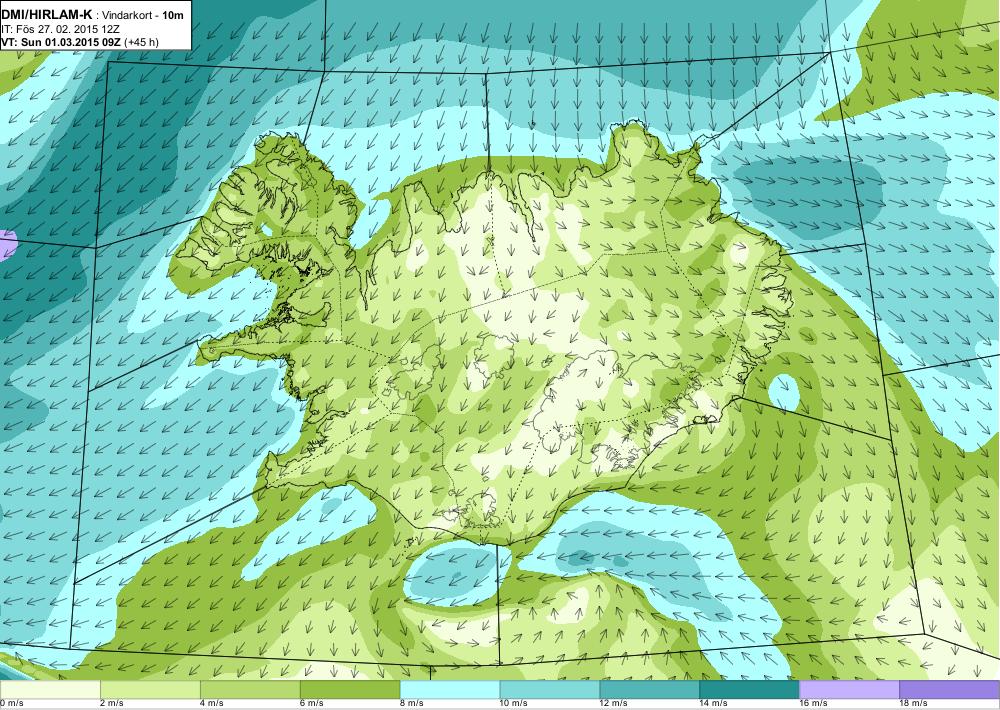The height and width of the screenshot is (710, 1000).
Task: Click the "Vindarkort - 10m" label
Action: (x=143, y=15)
